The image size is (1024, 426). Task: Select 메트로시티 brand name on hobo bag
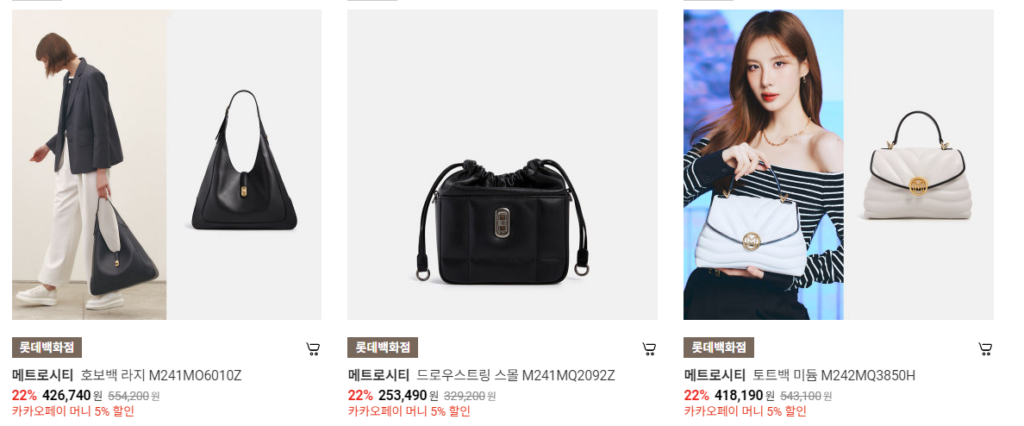point(43,376)
